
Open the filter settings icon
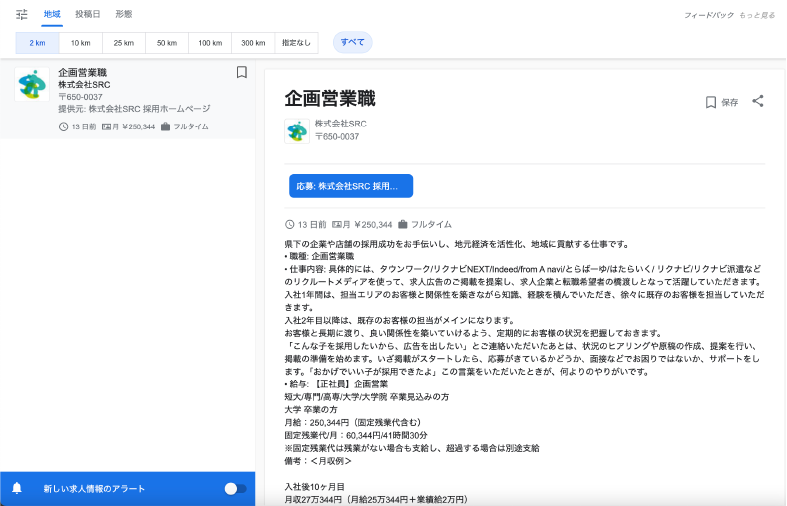click(22, 15)
